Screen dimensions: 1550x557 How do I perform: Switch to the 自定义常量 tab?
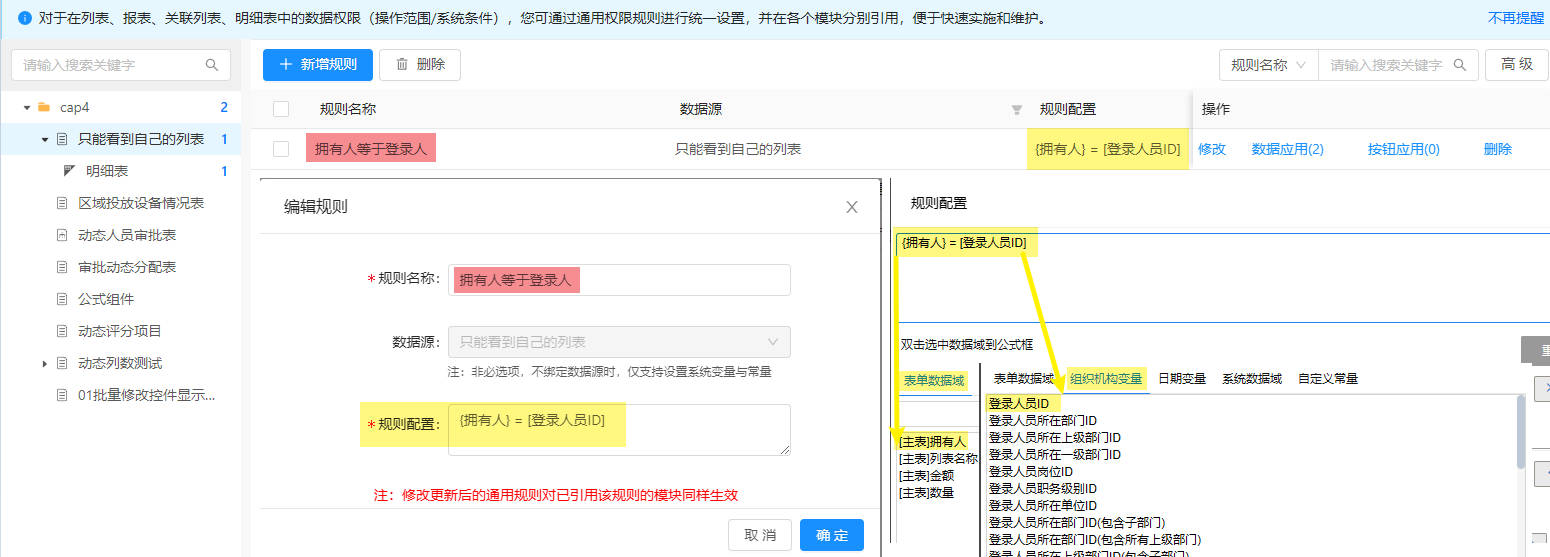pyautogui.click(x=1328, y=379)
